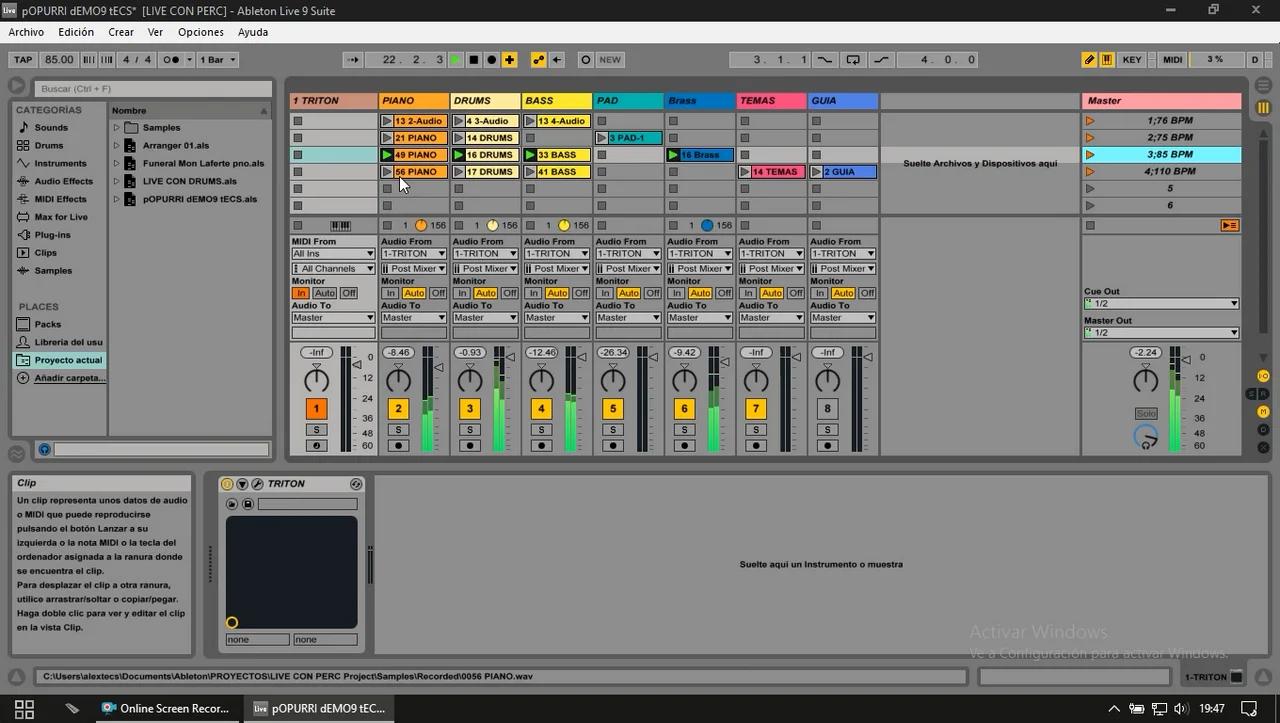Viewport: 1280px width, 723px height.
Task: Open the MIDI From dropdown showing All Ins
Action: pyautogui.click(x=332, y=253)
